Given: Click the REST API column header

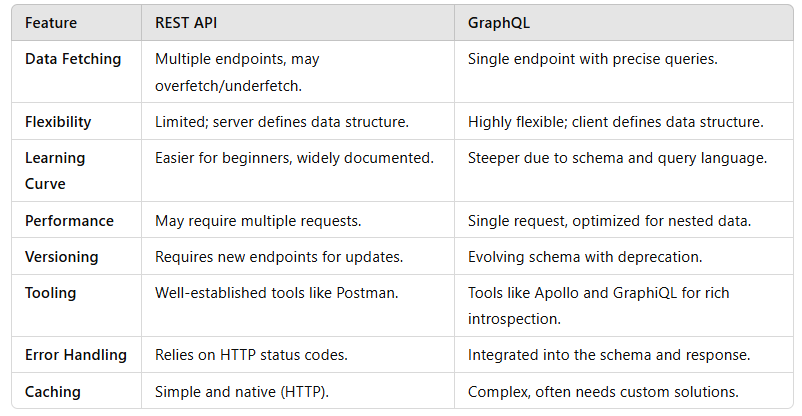Looking at the screenshot, I should pos(187,22).
